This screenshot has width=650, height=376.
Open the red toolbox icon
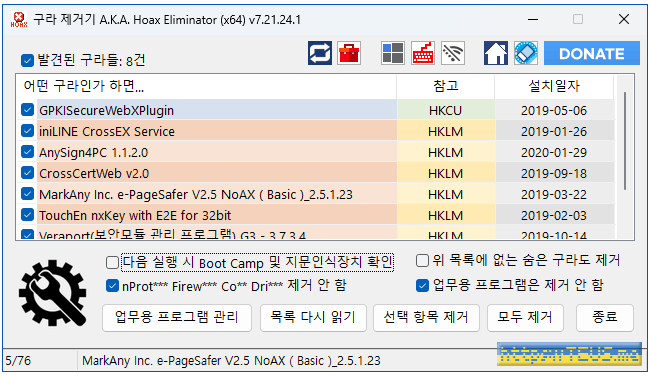pyautogui.click(x=349, y=53)
